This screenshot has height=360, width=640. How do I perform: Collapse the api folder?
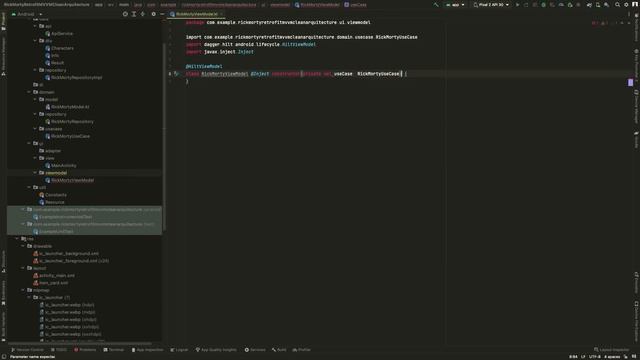tap(35, 26)
